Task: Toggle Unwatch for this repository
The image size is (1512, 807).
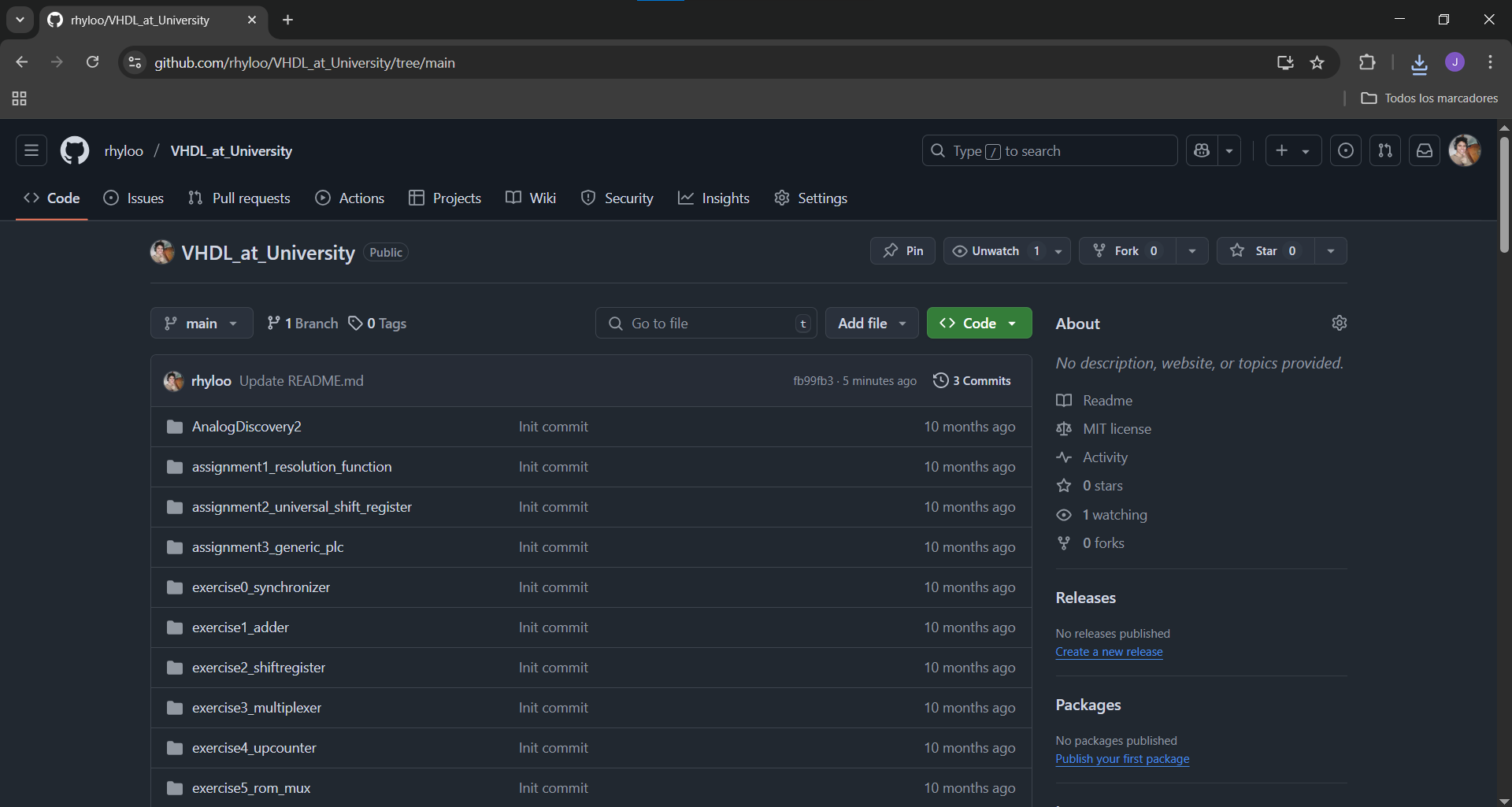Action: (995, 251)
